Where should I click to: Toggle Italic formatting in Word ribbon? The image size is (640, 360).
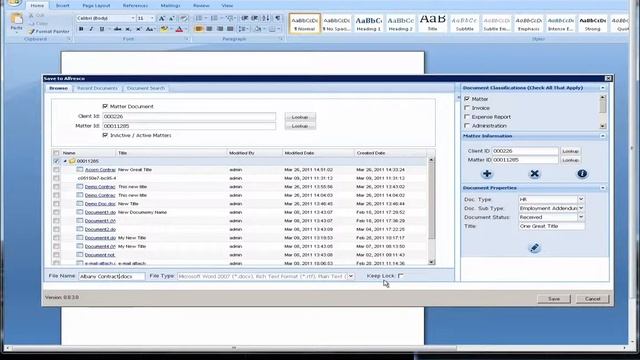pos(91,29)
